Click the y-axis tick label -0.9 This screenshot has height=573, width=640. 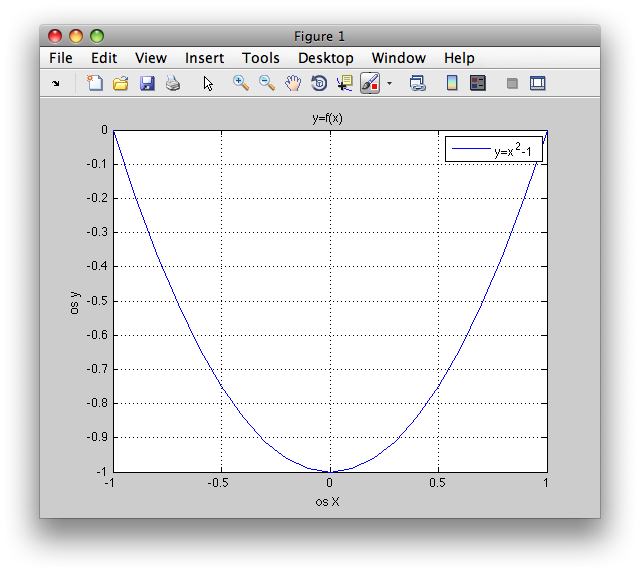(x=97, y=437)
